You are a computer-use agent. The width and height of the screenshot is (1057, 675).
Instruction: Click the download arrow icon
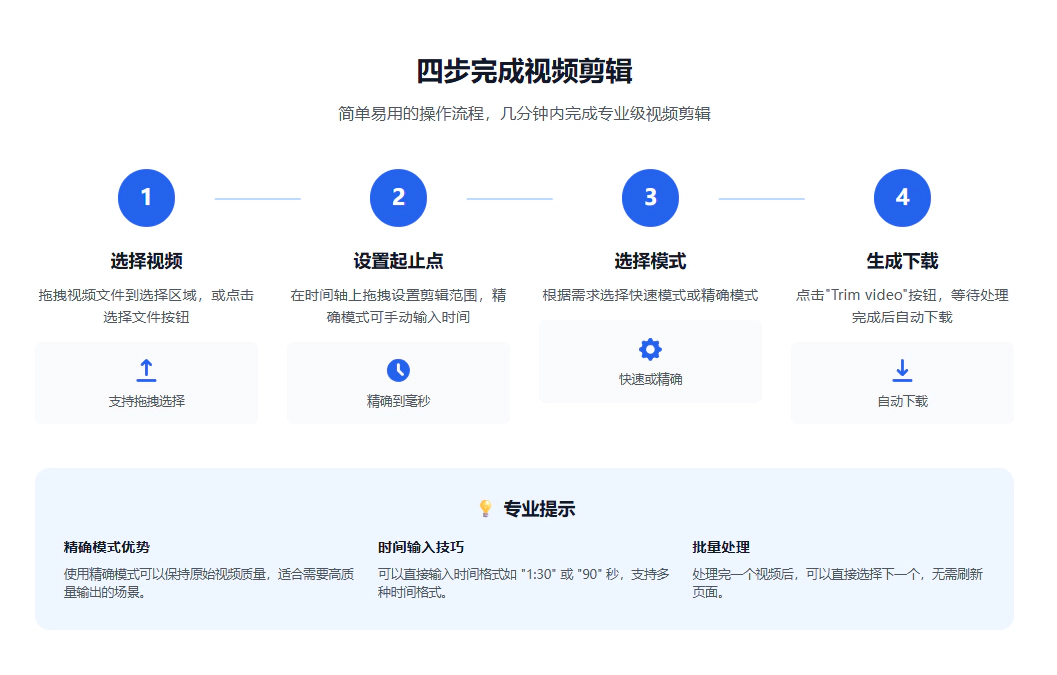tap(902, 370)
